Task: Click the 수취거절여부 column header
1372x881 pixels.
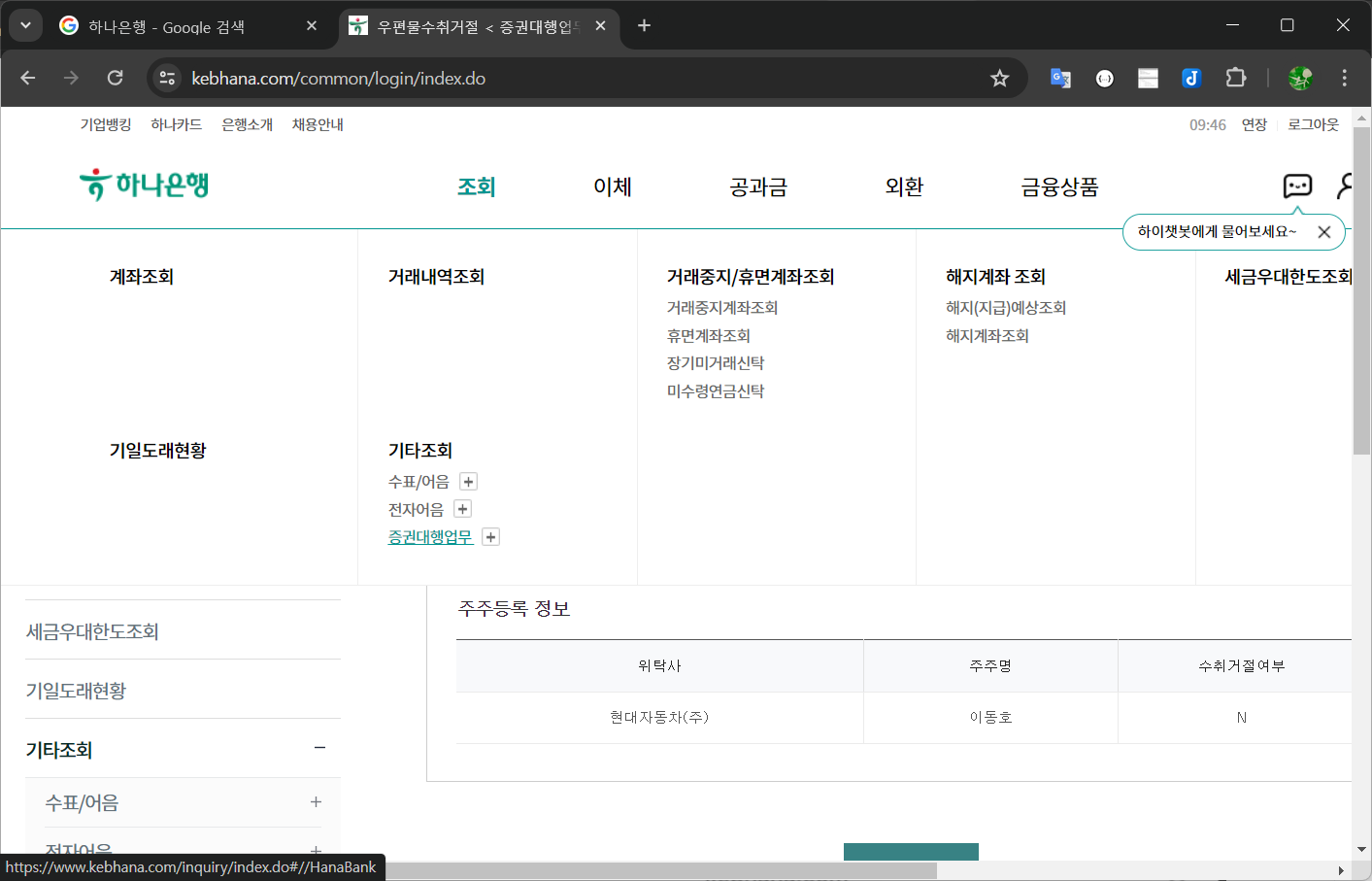Action: [x=1241, y=666]
